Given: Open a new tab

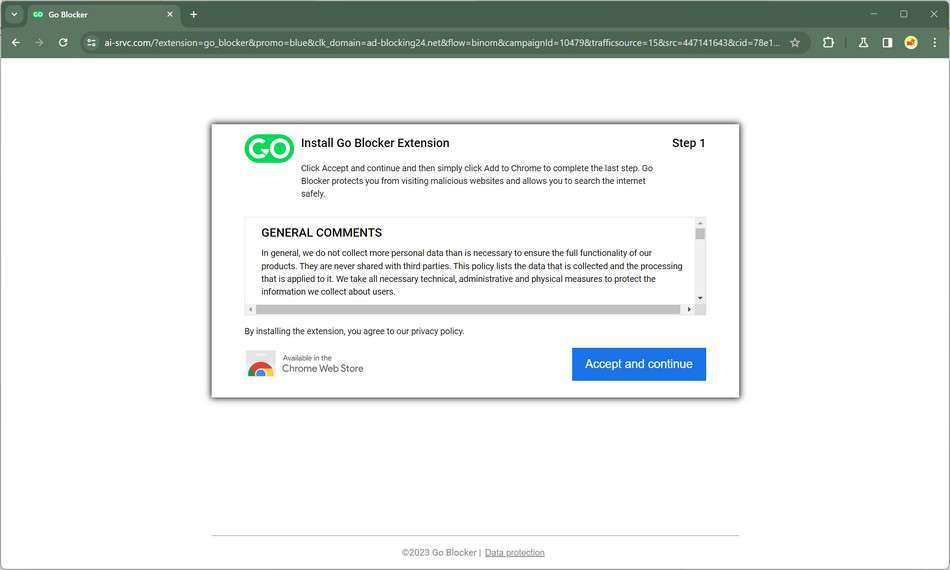Looking at the screenshot, I should (193, 14).
